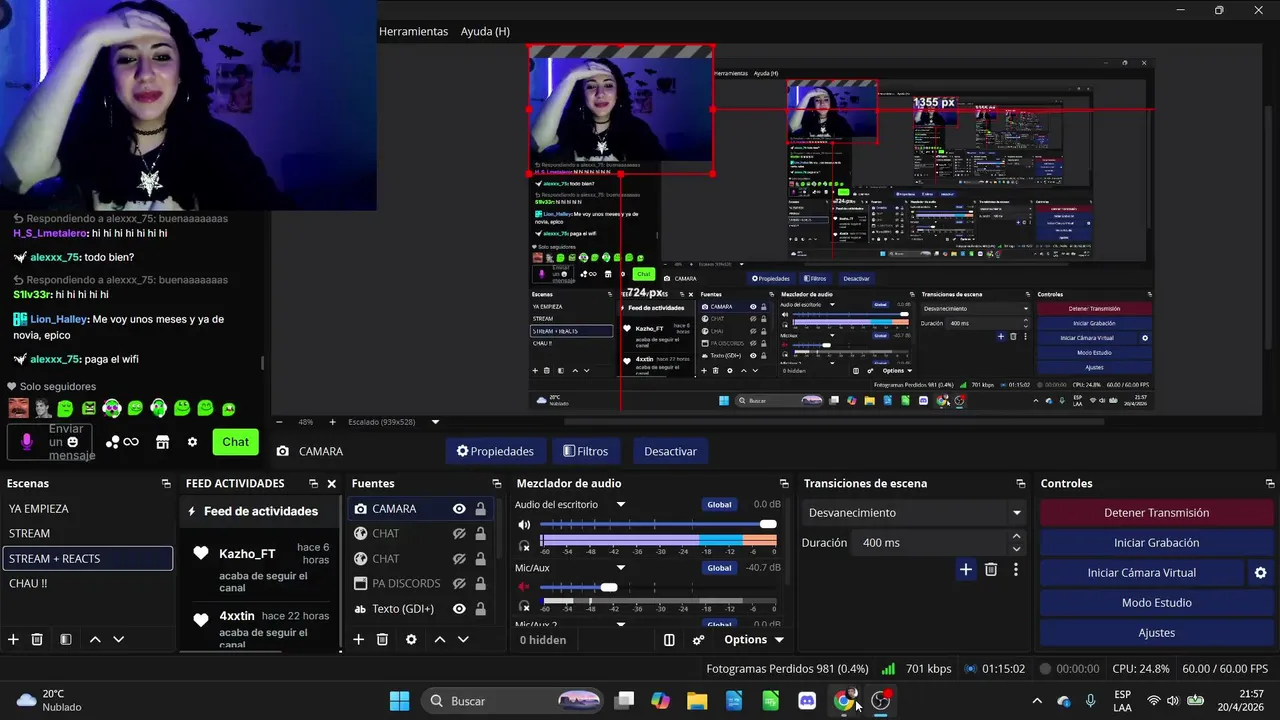The width and height of the screenshot is (1280, 720).
Task: Toggle monitoring headphone for Mic/Aux
Action: [524, 606]
